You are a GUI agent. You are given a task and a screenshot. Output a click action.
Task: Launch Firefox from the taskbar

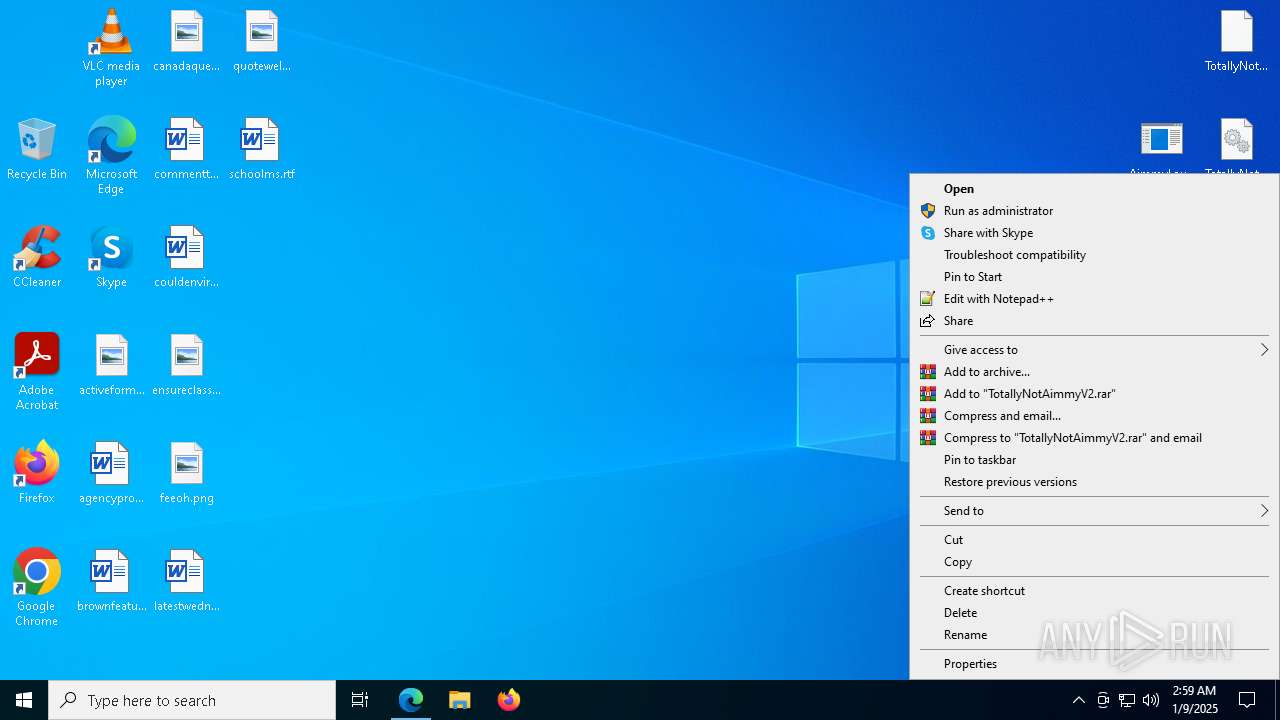pos(508,700)
